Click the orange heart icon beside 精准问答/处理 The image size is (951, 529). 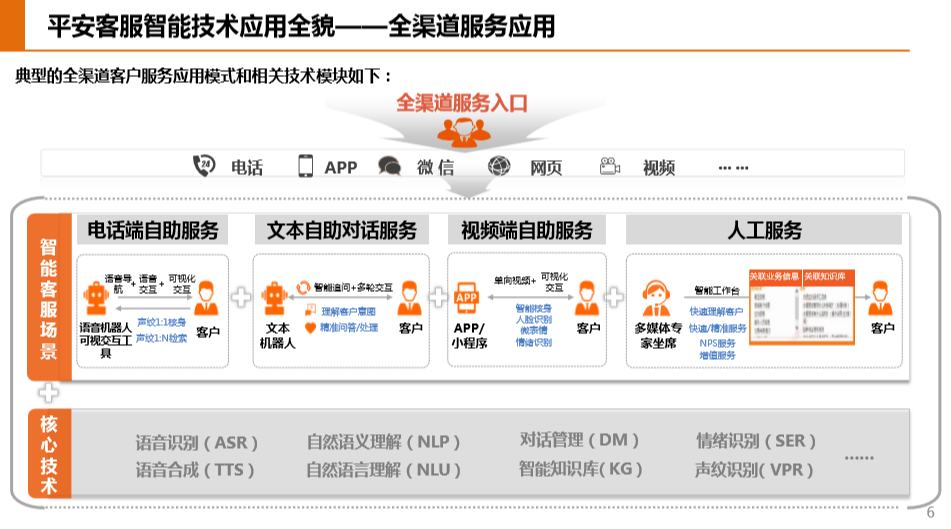click(x=310, y=326)
